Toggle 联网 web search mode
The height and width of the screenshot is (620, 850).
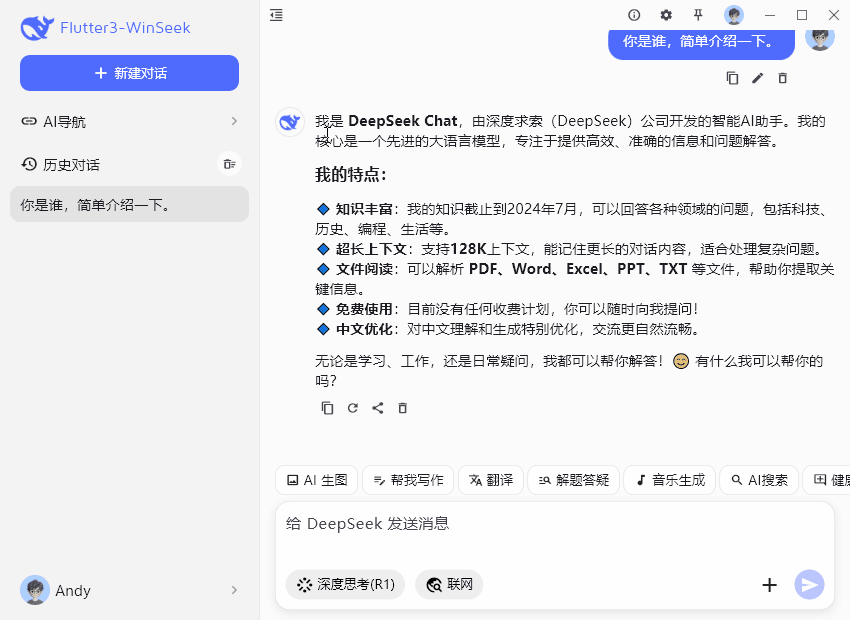(x=449, y=585)
